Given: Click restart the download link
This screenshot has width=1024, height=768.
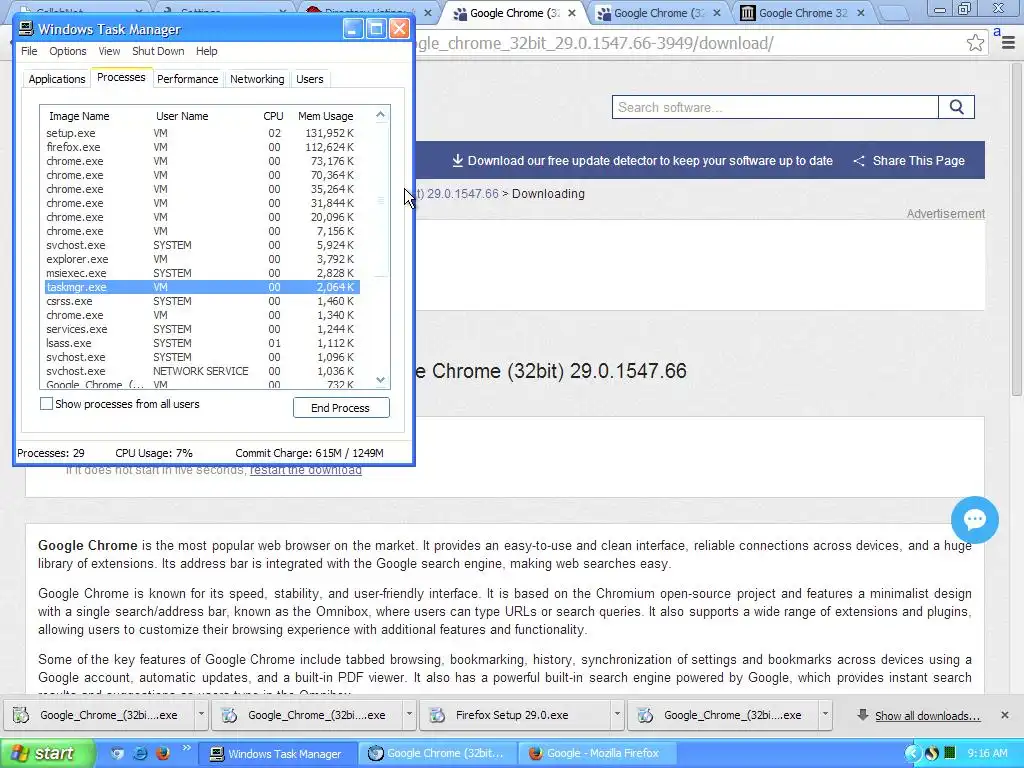Looking at the screenshot, I should pyautogui.click(x=306, y=470).
